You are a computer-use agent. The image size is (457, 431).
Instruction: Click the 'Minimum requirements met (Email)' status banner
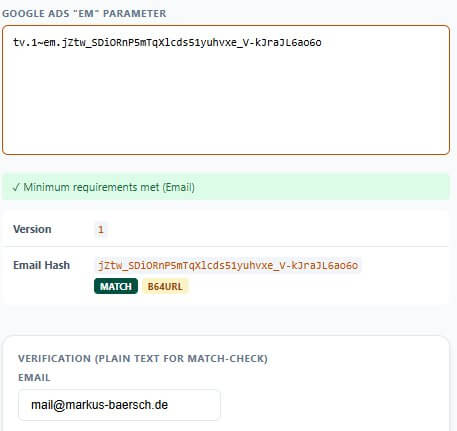[226, 187]
